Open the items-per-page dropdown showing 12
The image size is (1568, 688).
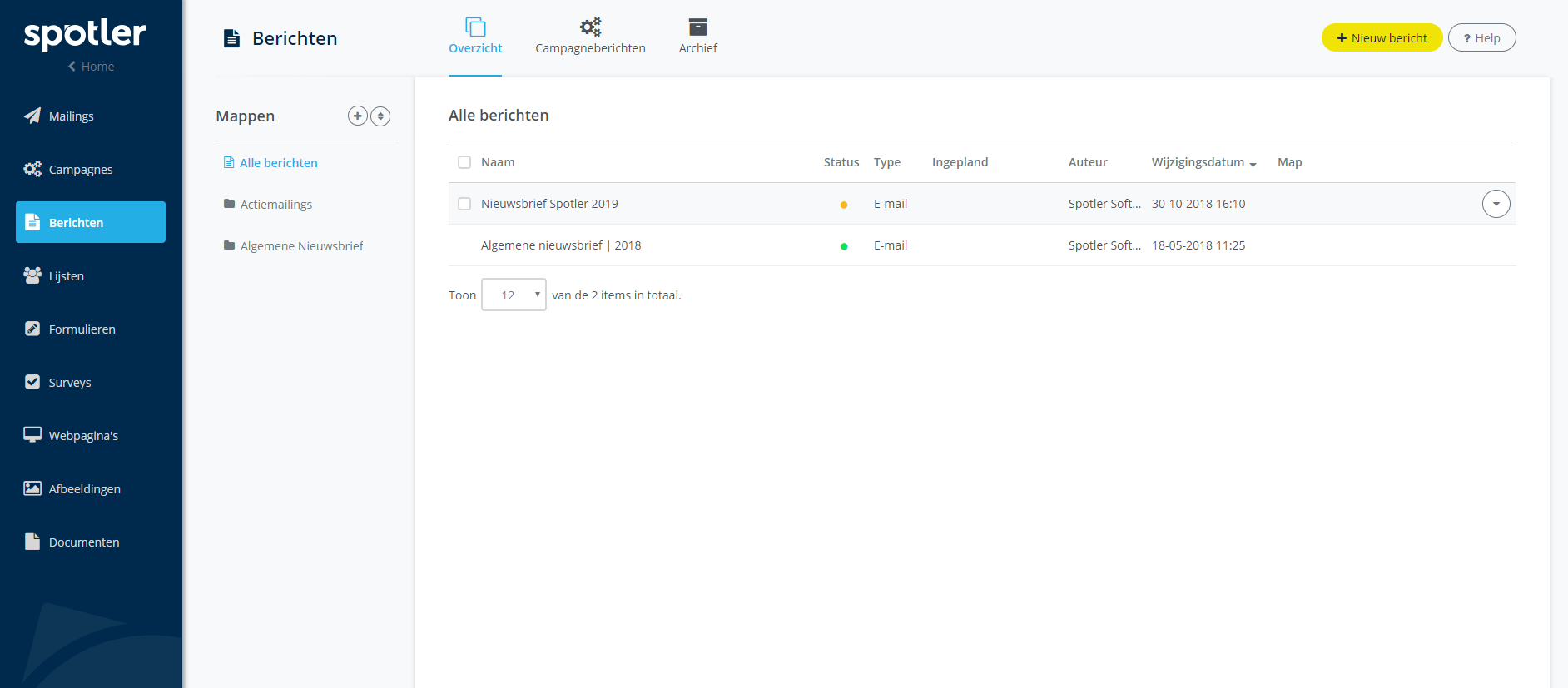514,295
